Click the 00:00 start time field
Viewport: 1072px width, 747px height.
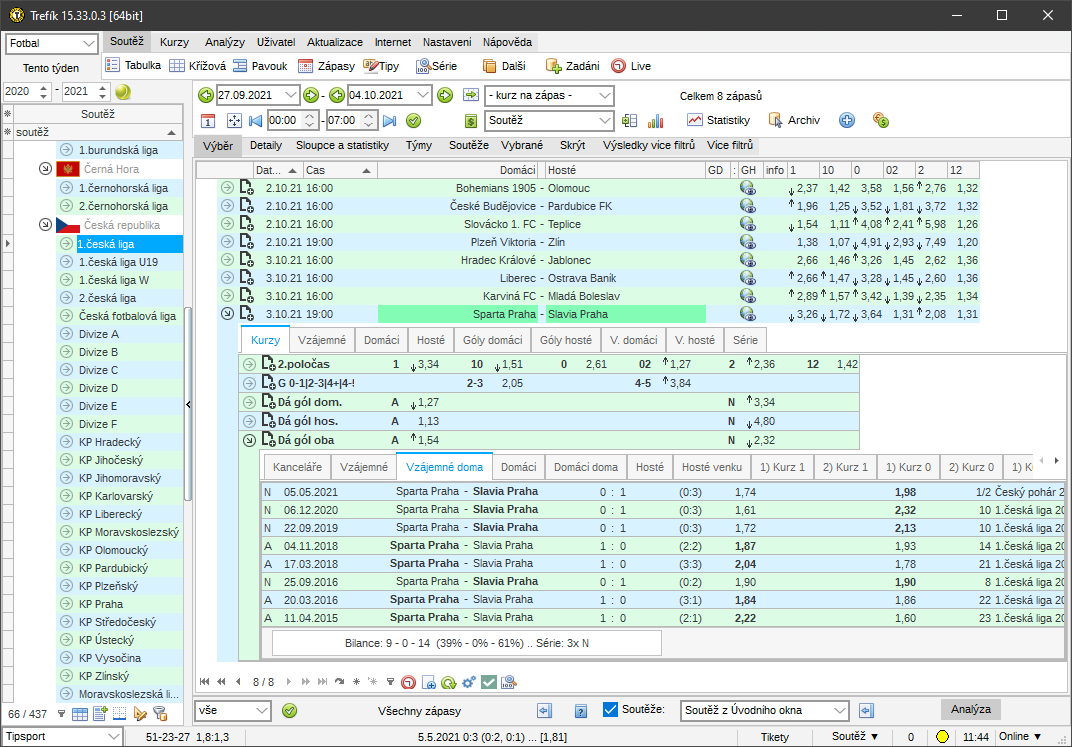[284, 120]
